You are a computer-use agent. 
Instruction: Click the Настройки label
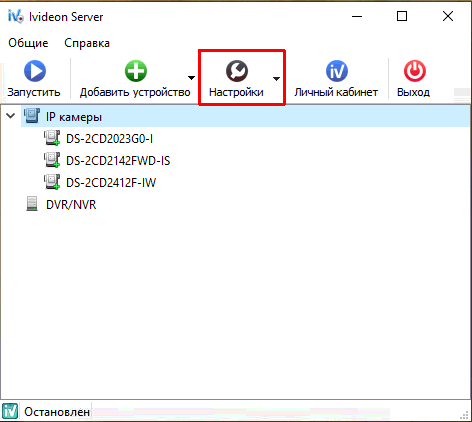[236, 92]
